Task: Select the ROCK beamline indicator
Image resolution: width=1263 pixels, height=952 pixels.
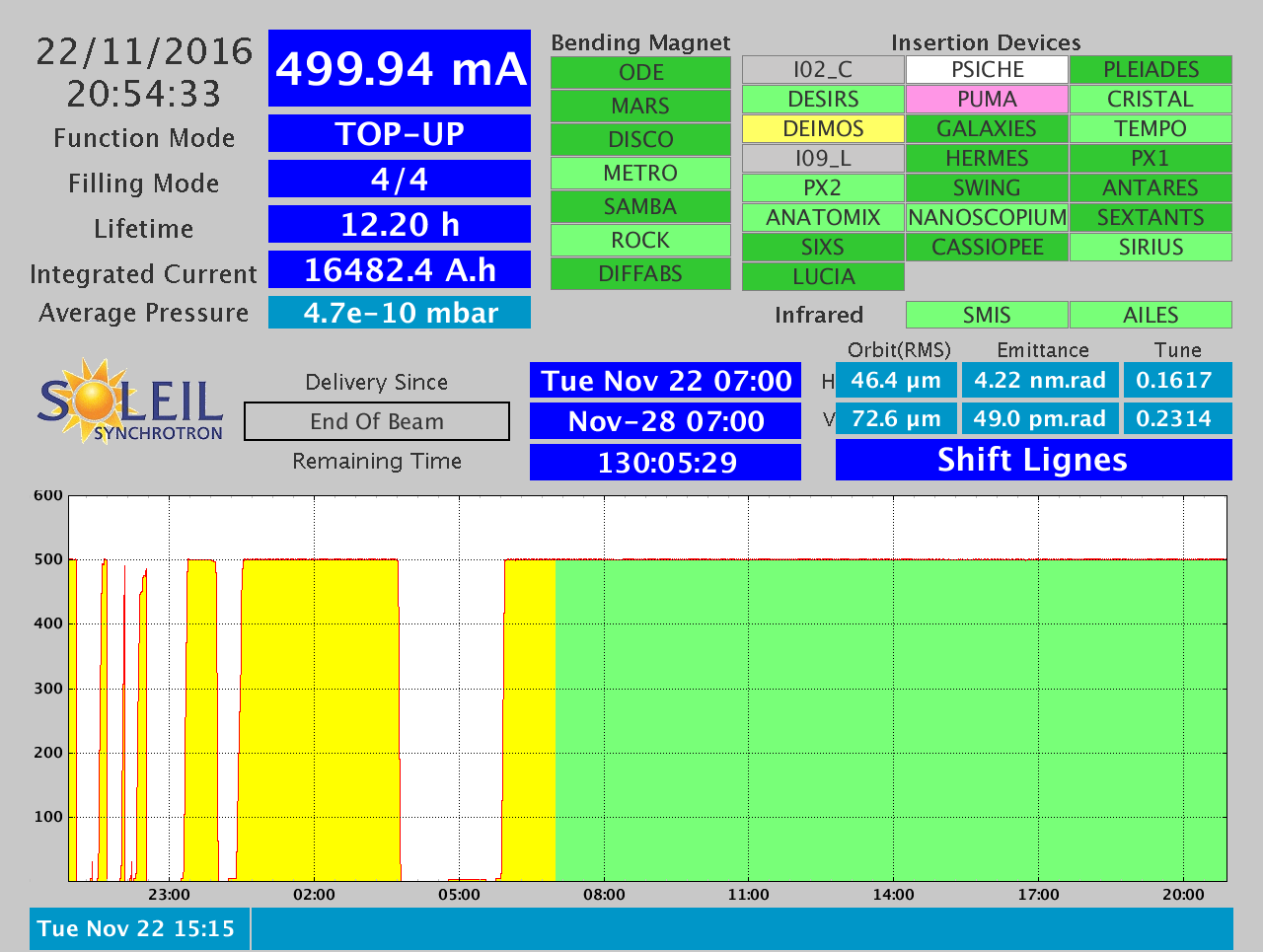Action: pos(640,241)
